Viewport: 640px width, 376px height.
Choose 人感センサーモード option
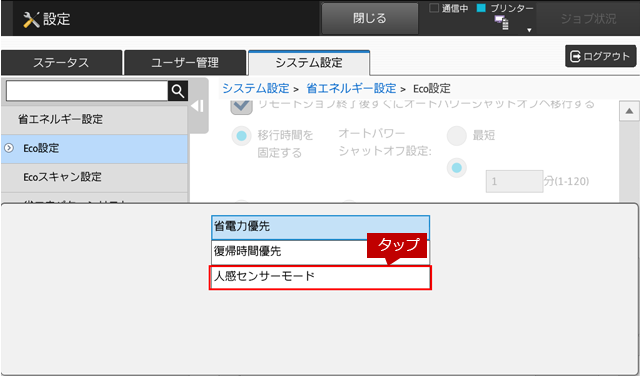point(320,278)
